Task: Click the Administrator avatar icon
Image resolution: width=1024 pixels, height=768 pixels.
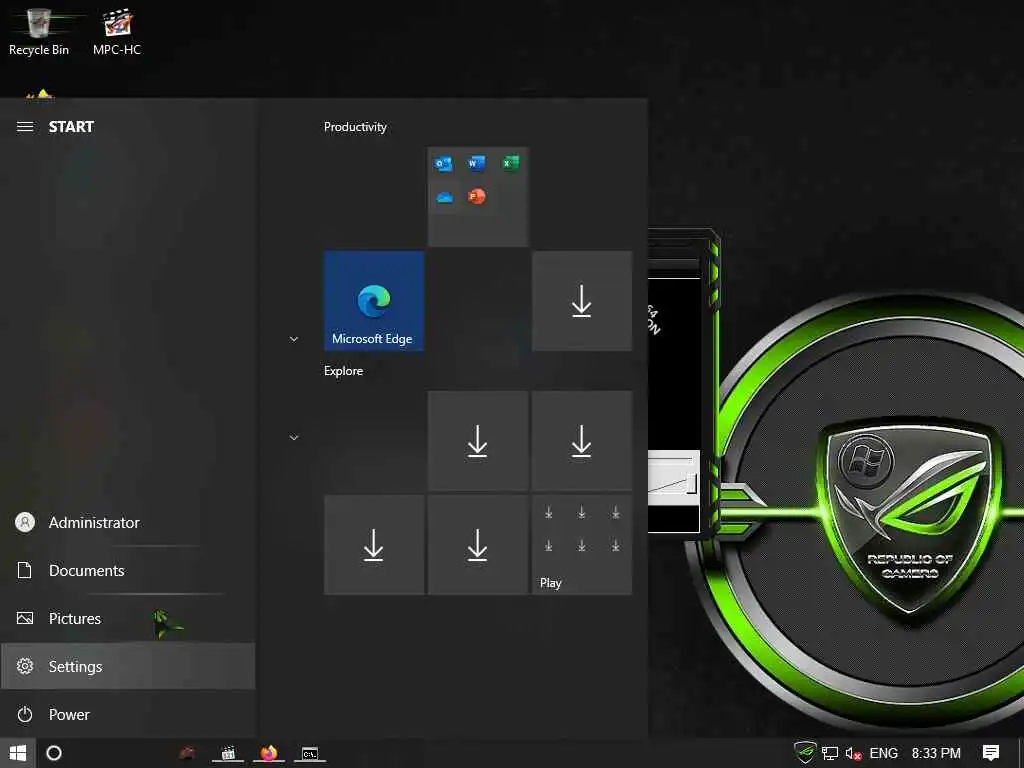Action: tap(25, 522)
